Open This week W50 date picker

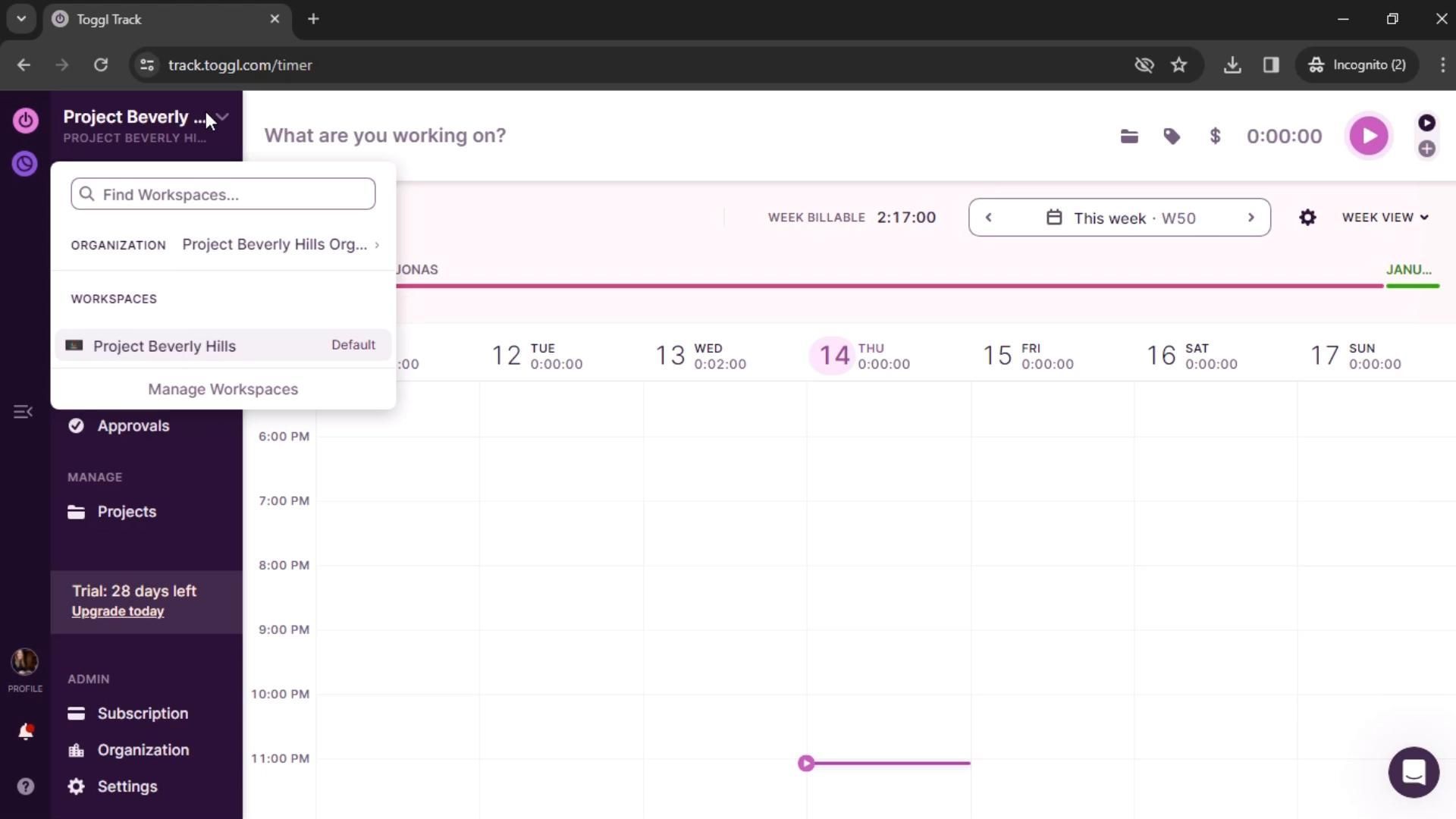click(1120, 218)
